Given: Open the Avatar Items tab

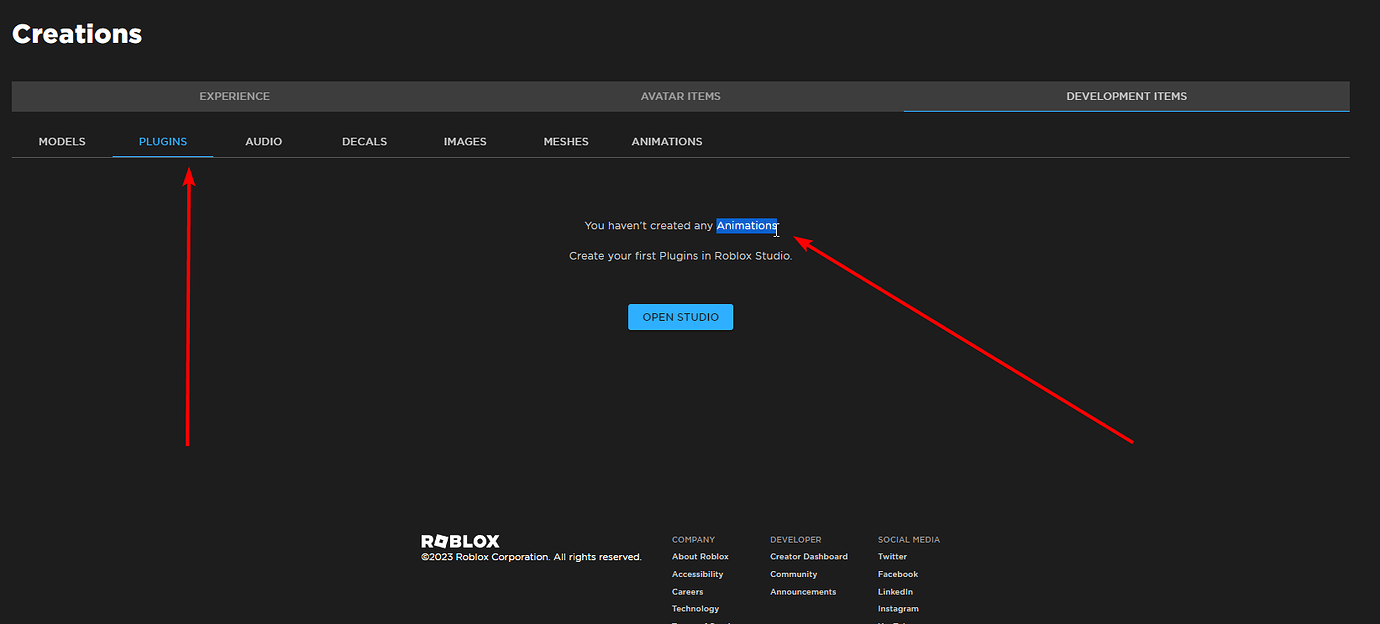Looking at the screenshot, I should 681,96.
